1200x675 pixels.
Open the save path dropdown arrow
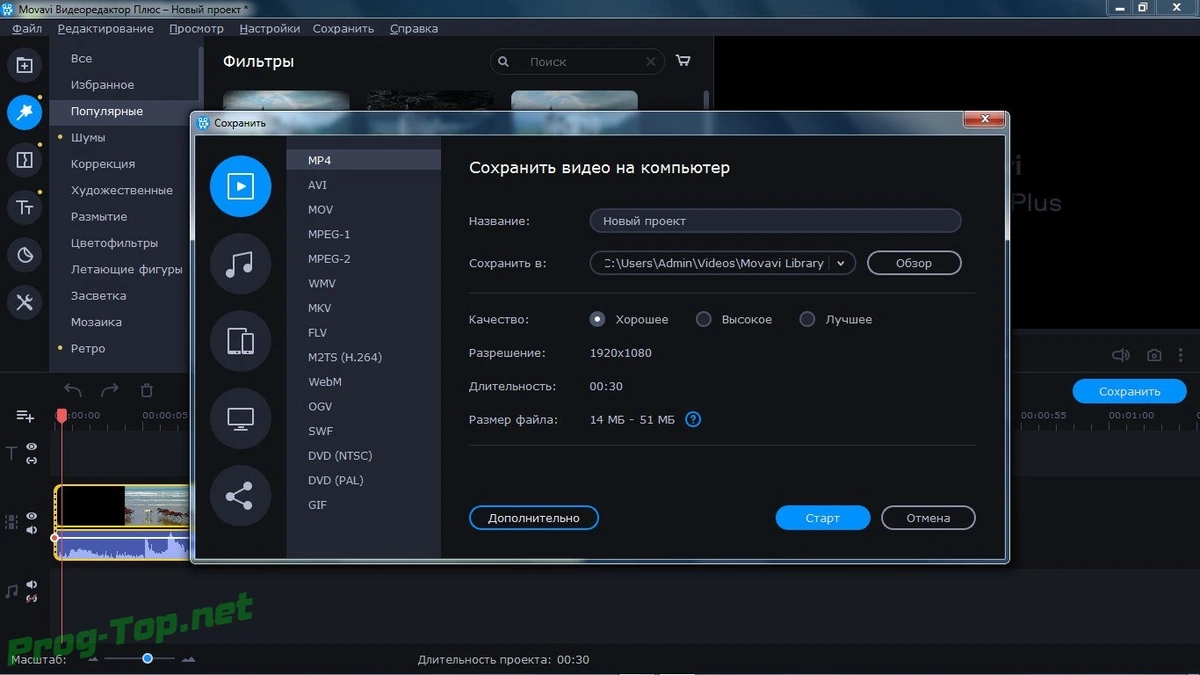842,264
